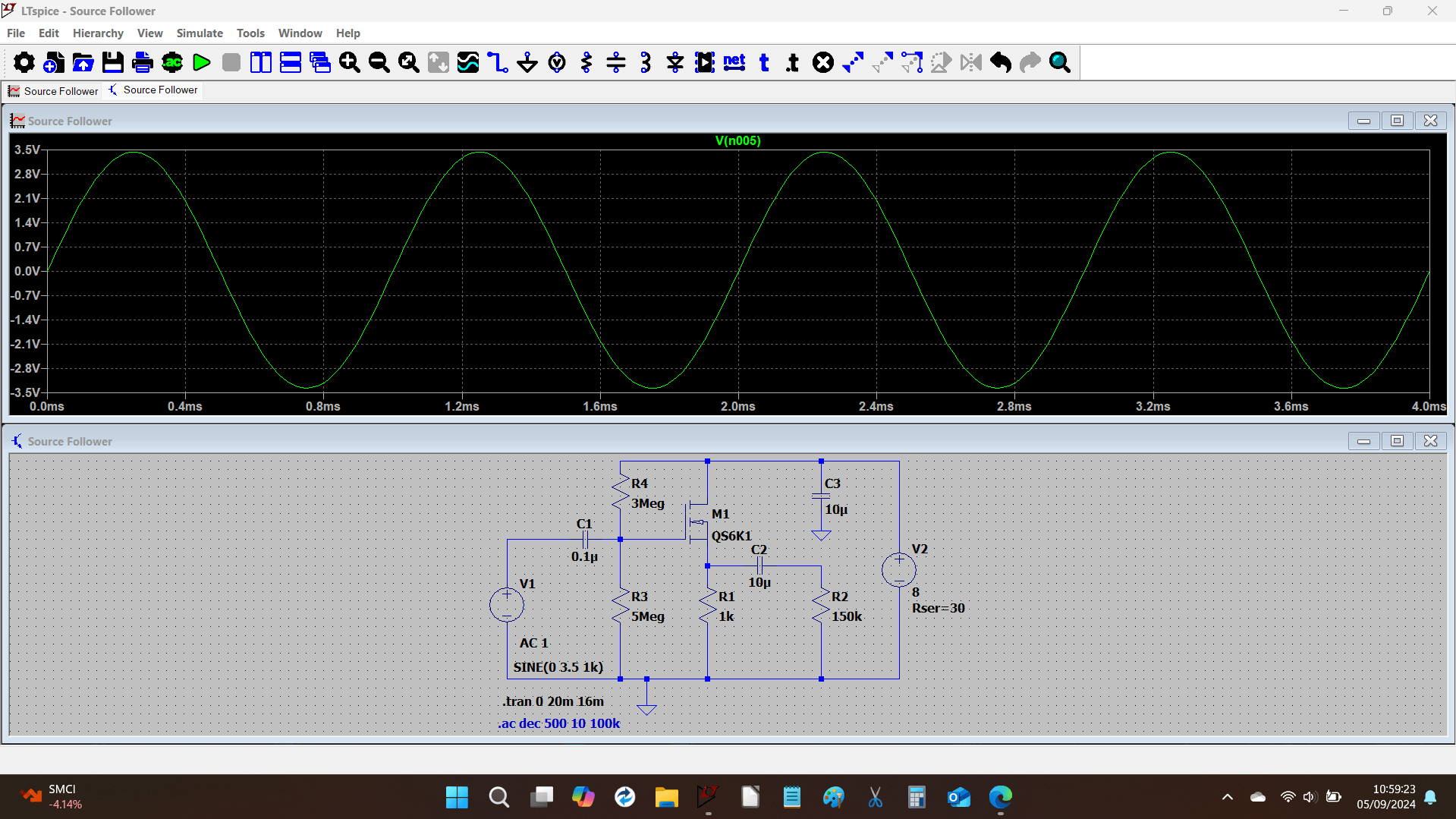Open File Explorer from the taskbar
The height and width of the screenshot is (819, 1456).
pyautogui.click(x=666, y=797)
